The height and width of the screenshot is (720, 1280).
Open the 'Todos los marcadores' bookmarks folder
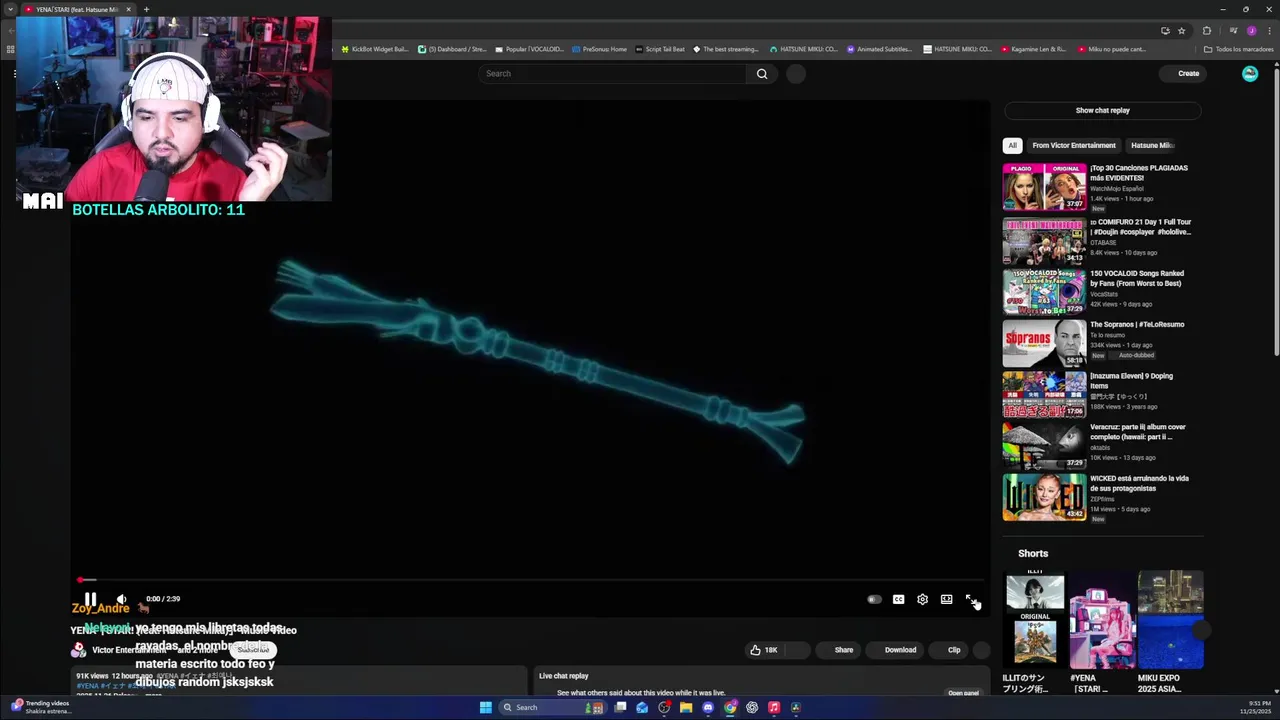click(x=1238, y=49)
